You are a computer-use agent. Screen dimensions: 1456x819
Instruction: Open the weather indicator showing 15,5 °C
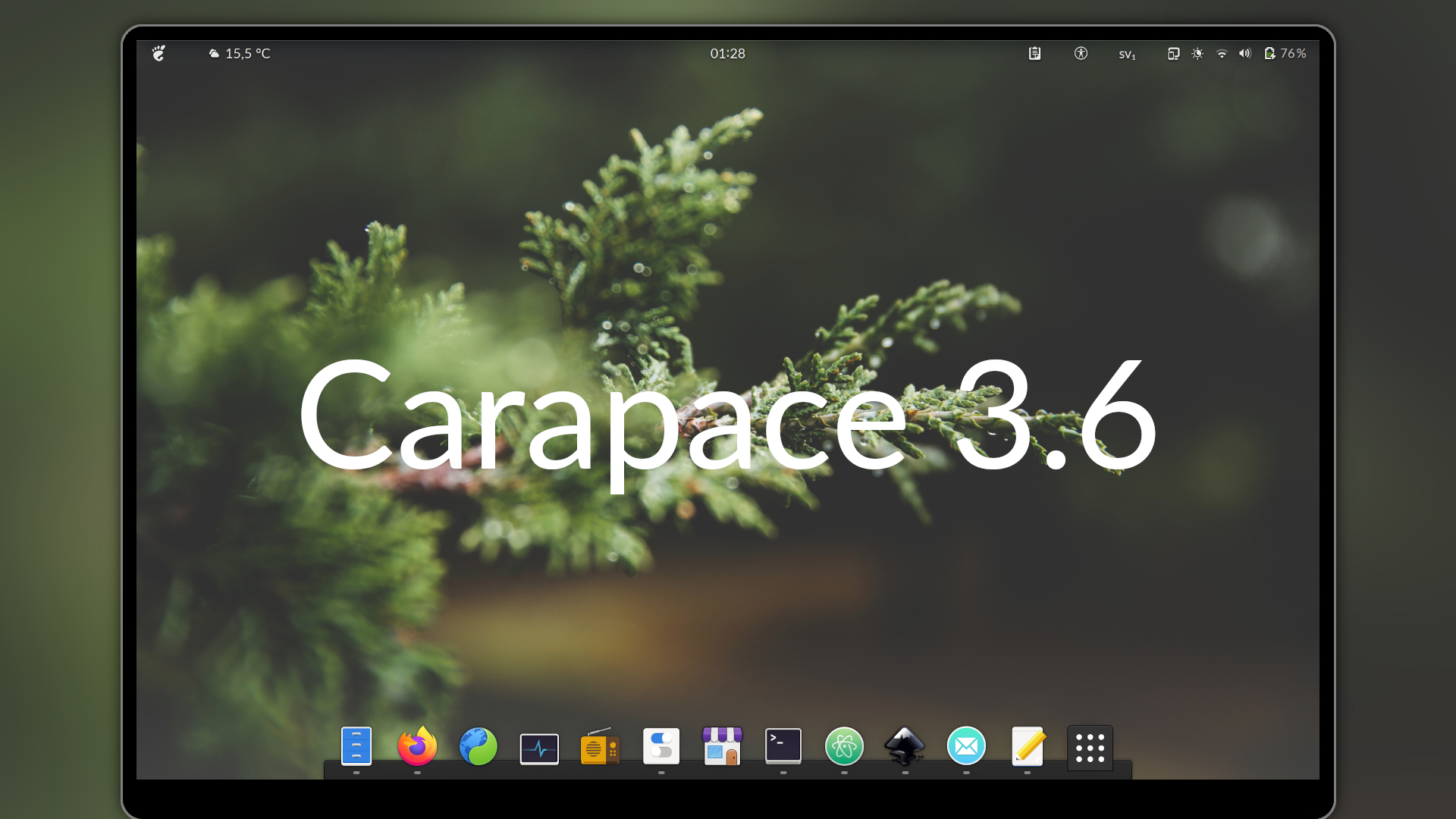(240, 54)
